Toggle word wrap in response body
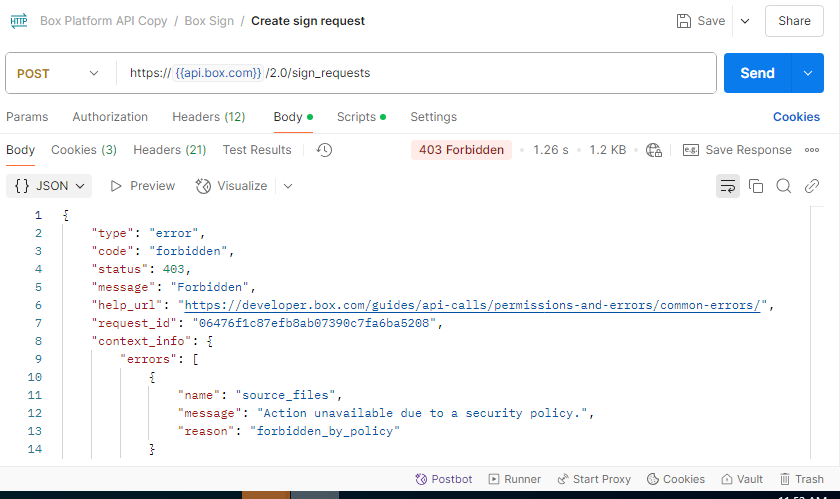 coord(728,186)
